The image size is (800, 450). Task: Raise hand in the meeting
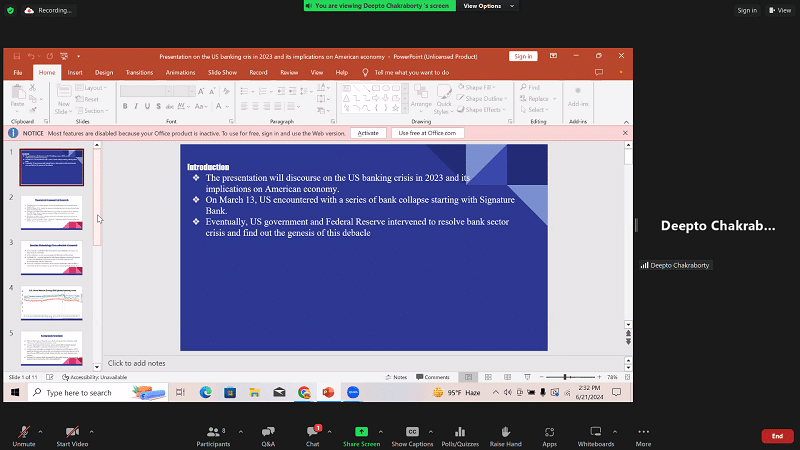click(x=506, y=431)
